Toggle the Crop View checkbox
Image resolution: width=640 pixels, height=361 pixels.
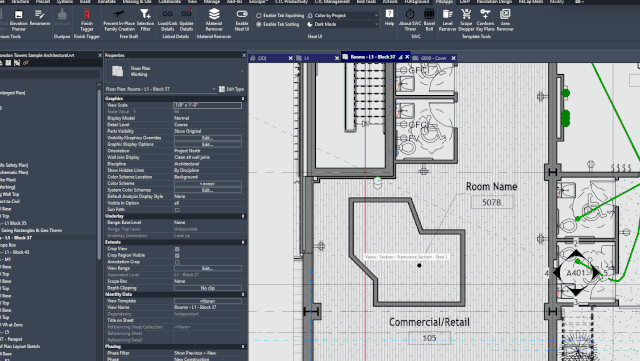[177, 249]
